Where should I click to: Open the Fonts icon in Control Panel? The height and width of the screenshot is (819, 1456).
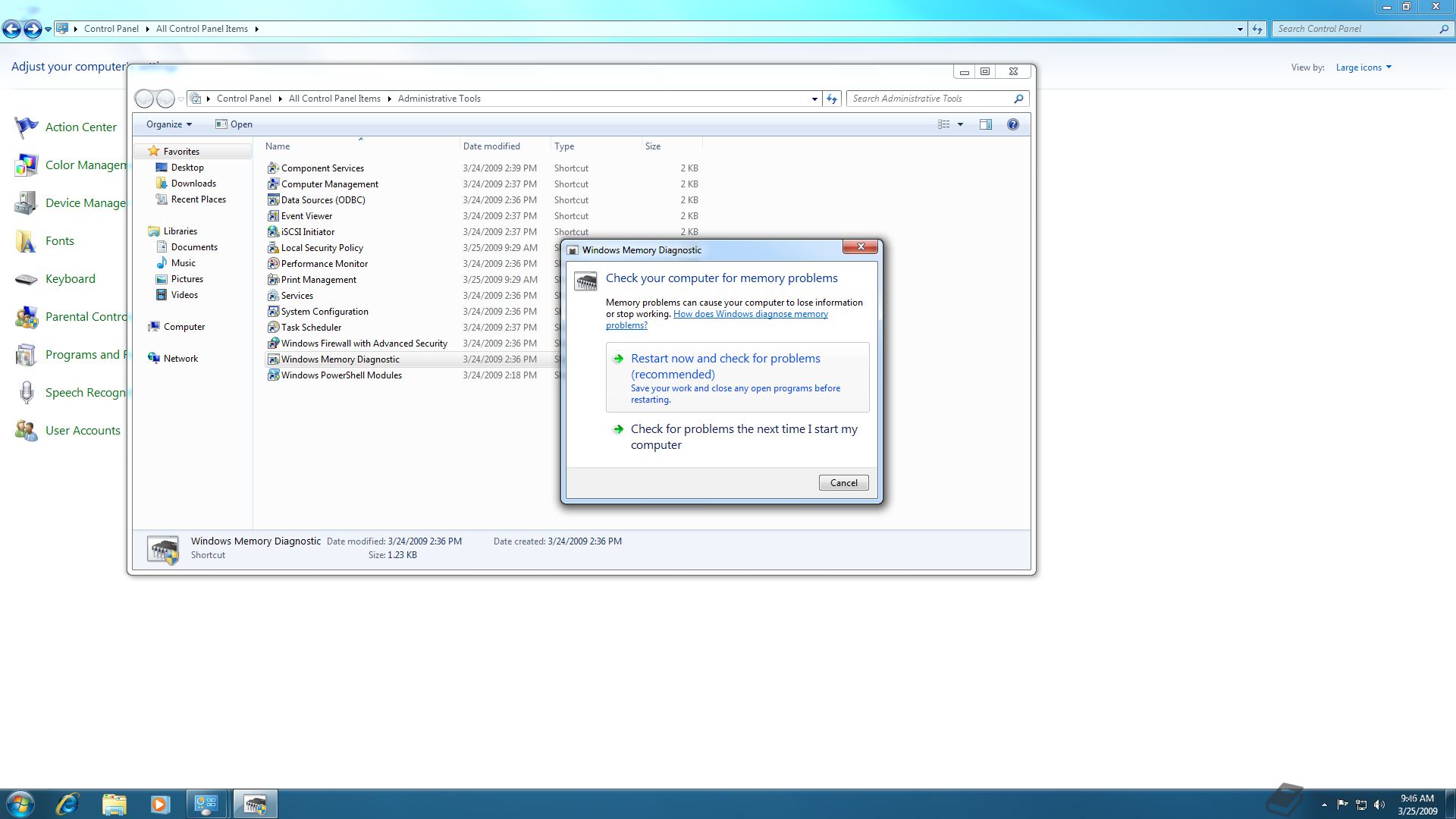[26, 241]
